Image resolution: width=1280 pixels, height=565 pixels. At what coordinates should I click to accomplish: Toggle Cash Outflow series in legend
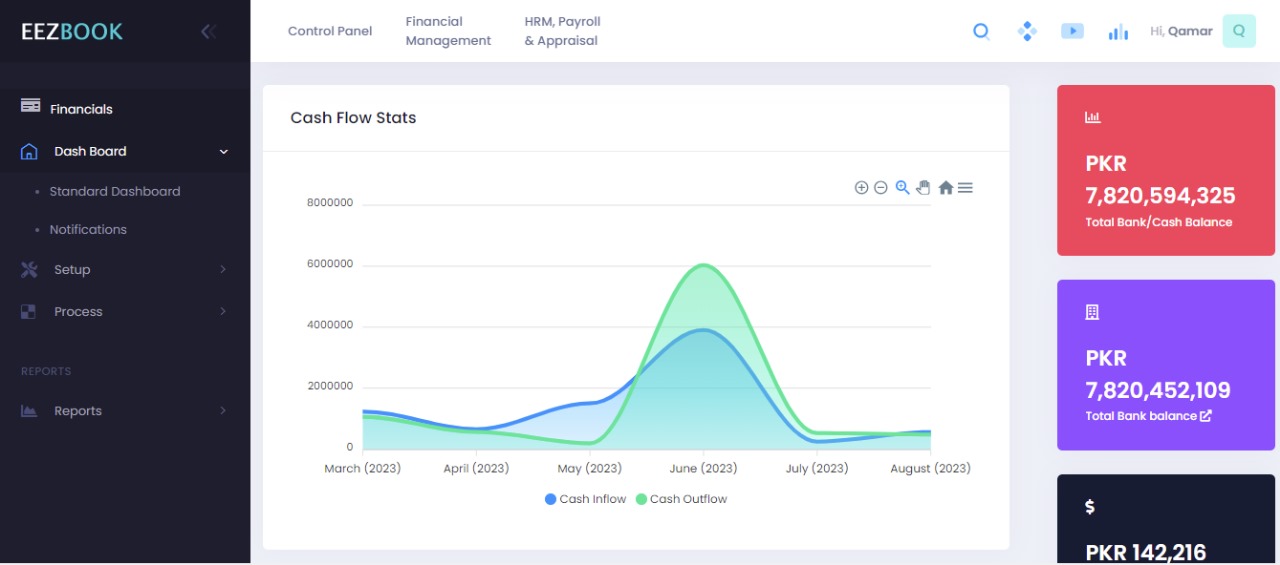click(x=681, y=499)
